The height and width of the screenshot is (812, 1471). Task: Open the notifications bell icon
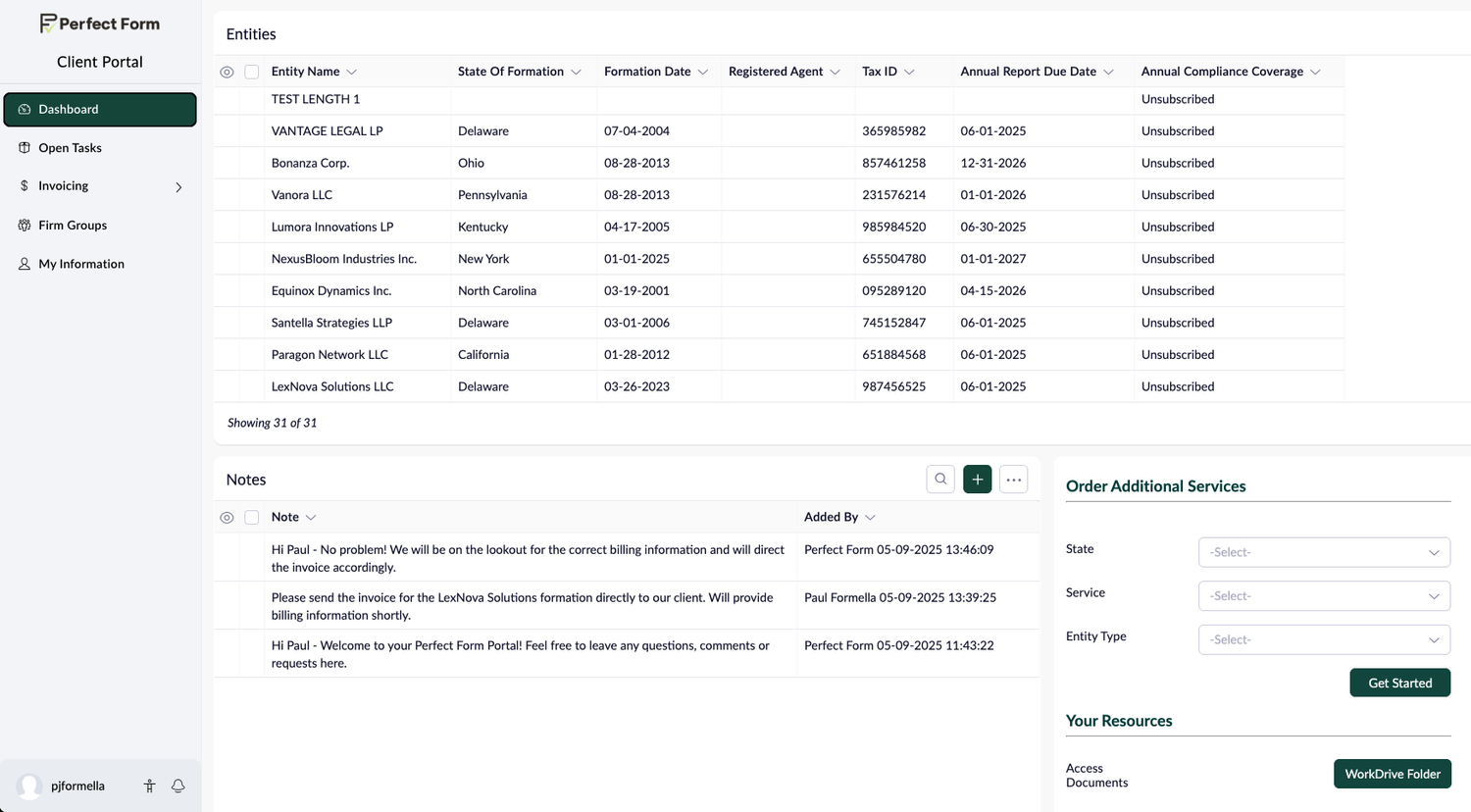click(178, 786)
